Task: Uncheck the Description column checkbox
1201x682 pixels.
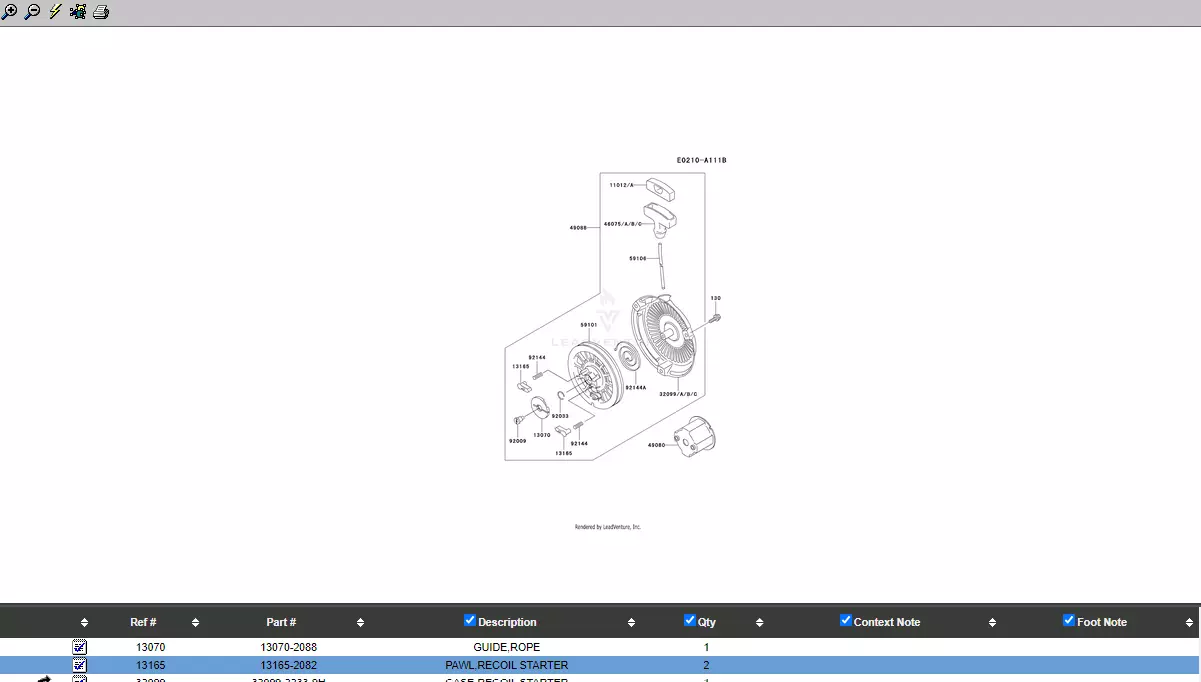Action: click(x=470, y=620)
